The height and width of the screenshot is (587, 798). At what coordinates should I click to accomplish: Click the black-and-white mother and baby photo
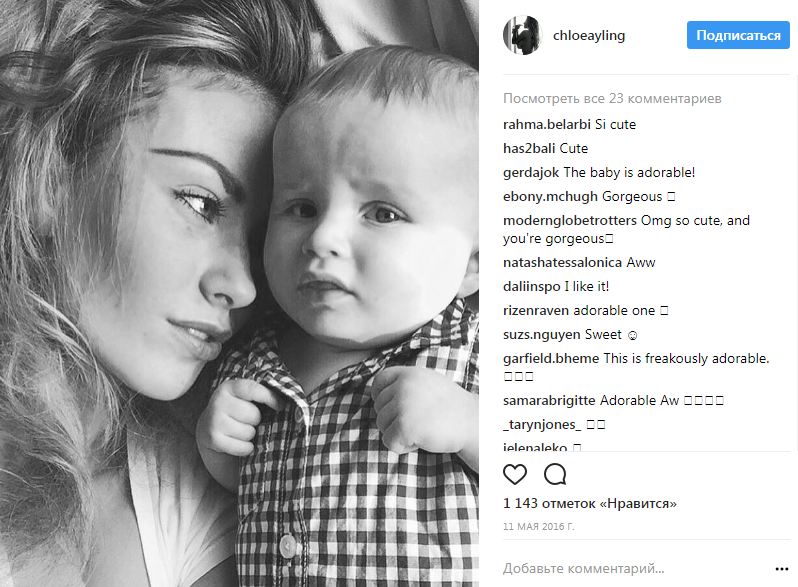pos(239,293)
